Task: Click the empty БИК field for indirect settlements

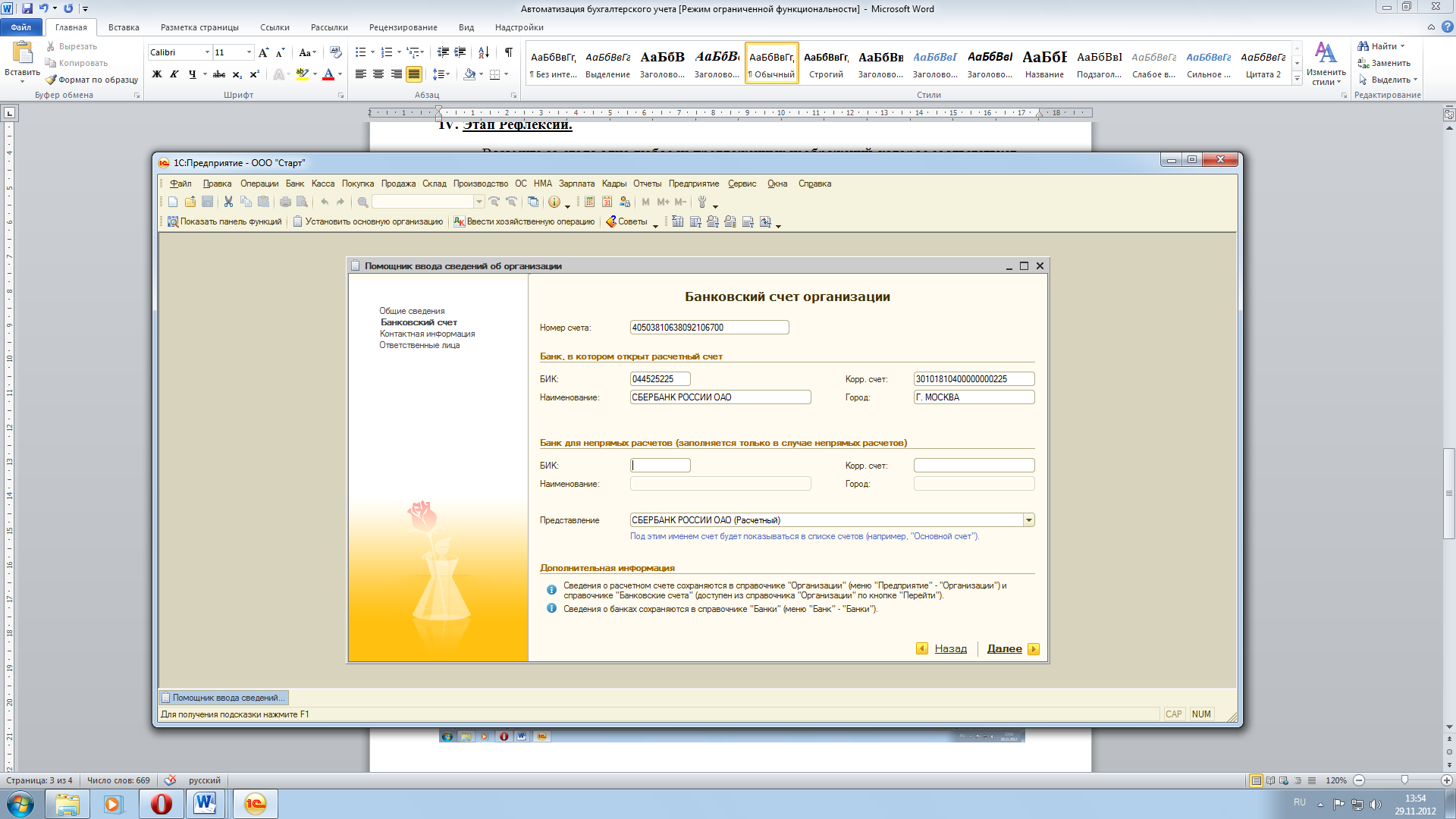Action: [x=660, y=466]
